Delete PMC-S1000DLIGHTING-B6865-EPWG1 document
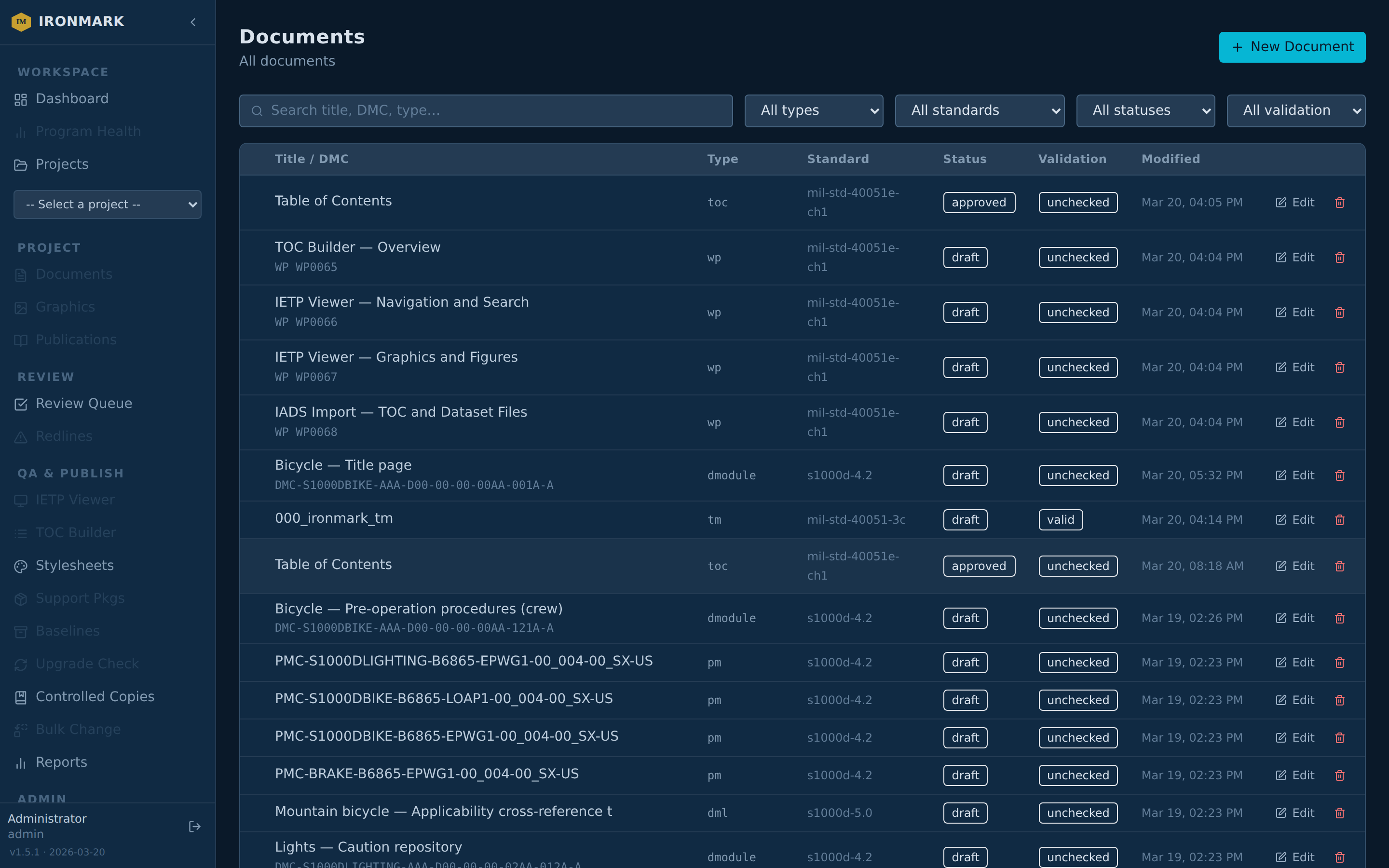 1340,663
